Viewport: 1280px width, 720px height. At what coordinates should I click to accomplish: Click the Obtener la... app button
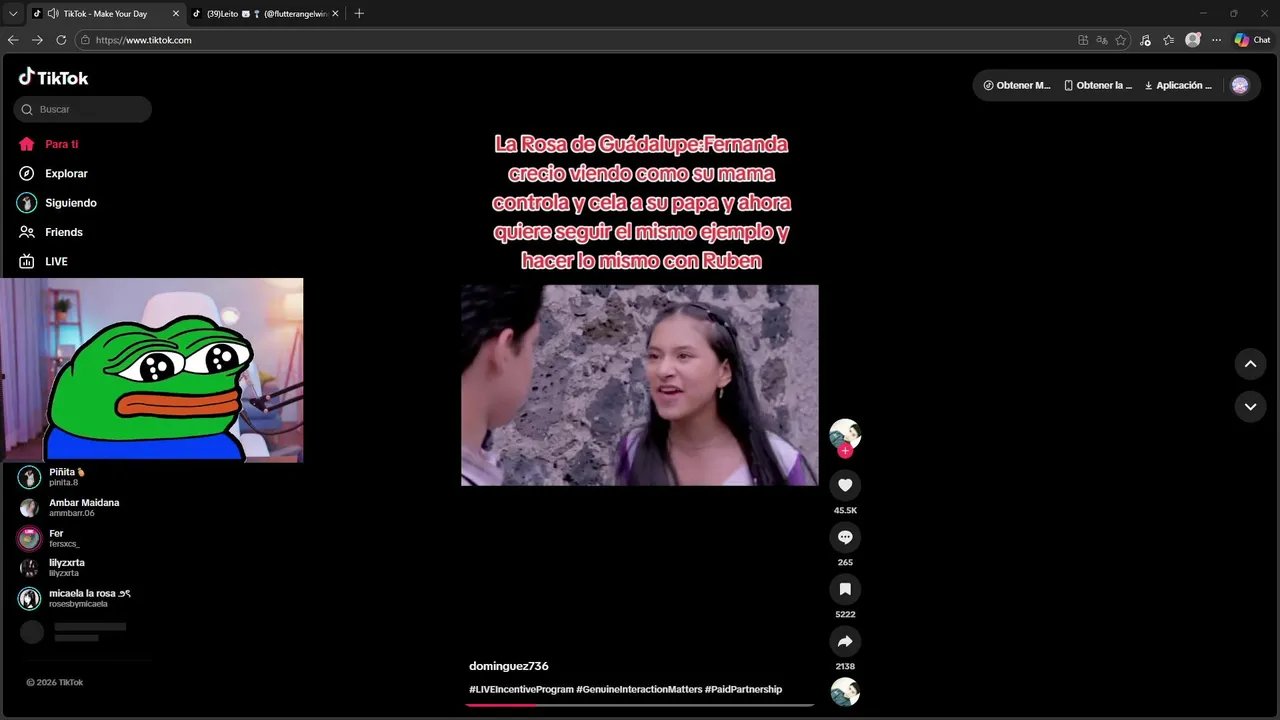point(1098,85)
